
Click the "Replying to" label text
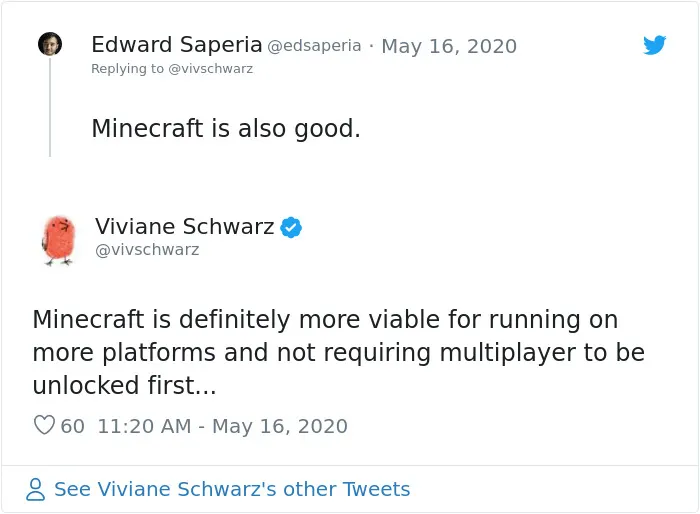point(127,69)
